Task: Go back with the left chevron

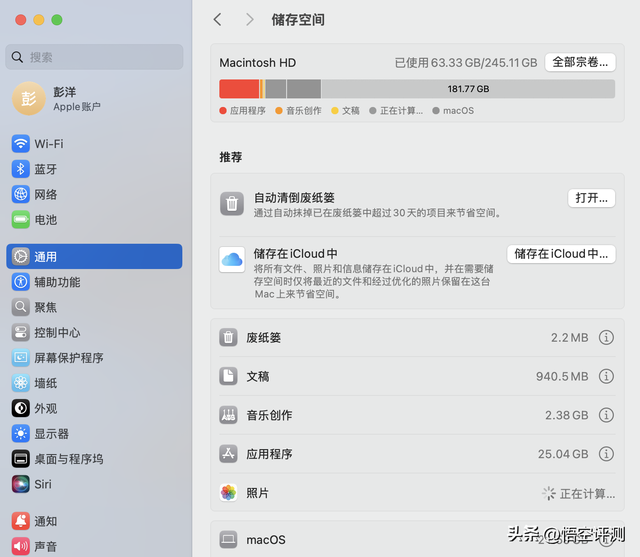Action: pos(218,20)
